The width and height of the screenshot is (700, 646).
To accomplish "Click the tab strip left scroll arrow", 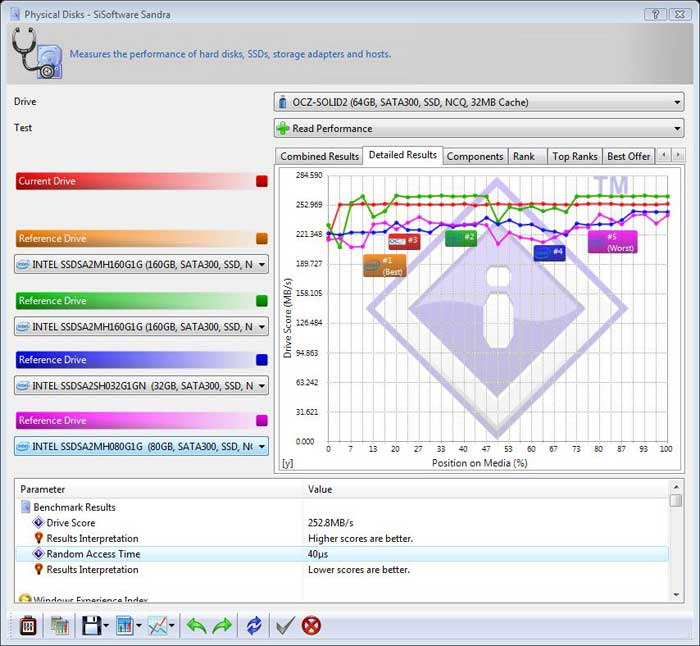I will point(664,154).
